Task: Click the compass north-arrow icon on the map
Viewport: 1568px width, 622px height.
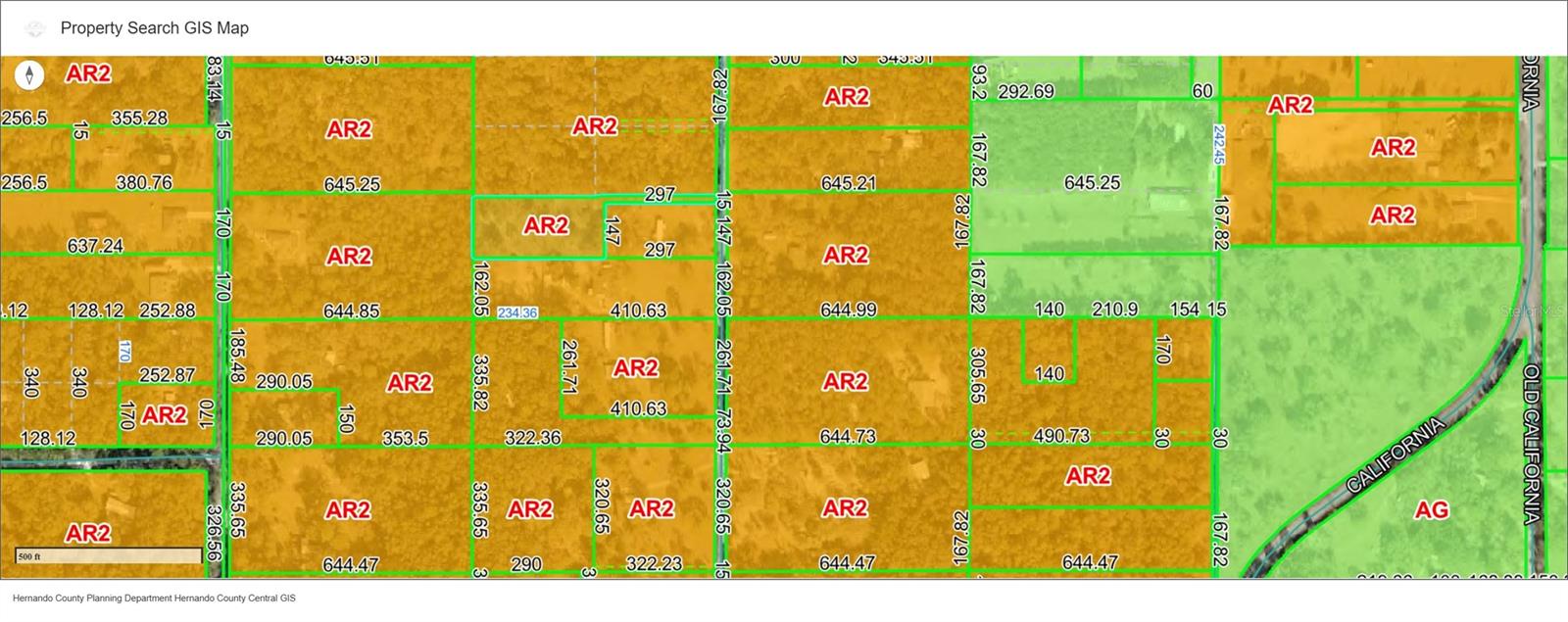Action: 29,75
